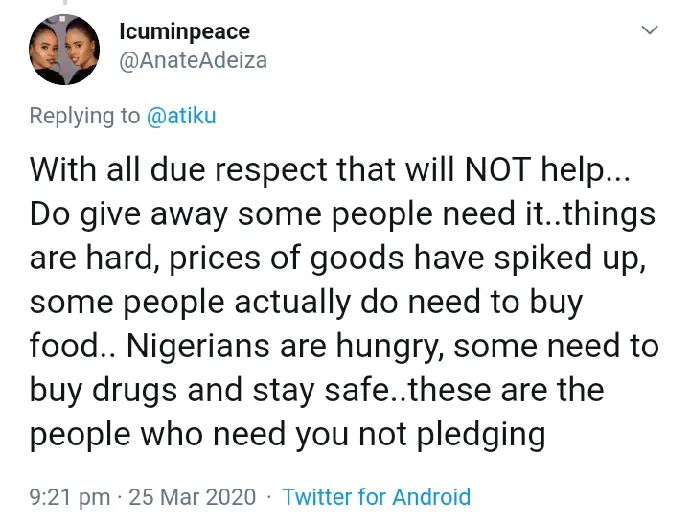Click the 'With all due respect' first line
The image size is (690, 521).
point(330,170)
